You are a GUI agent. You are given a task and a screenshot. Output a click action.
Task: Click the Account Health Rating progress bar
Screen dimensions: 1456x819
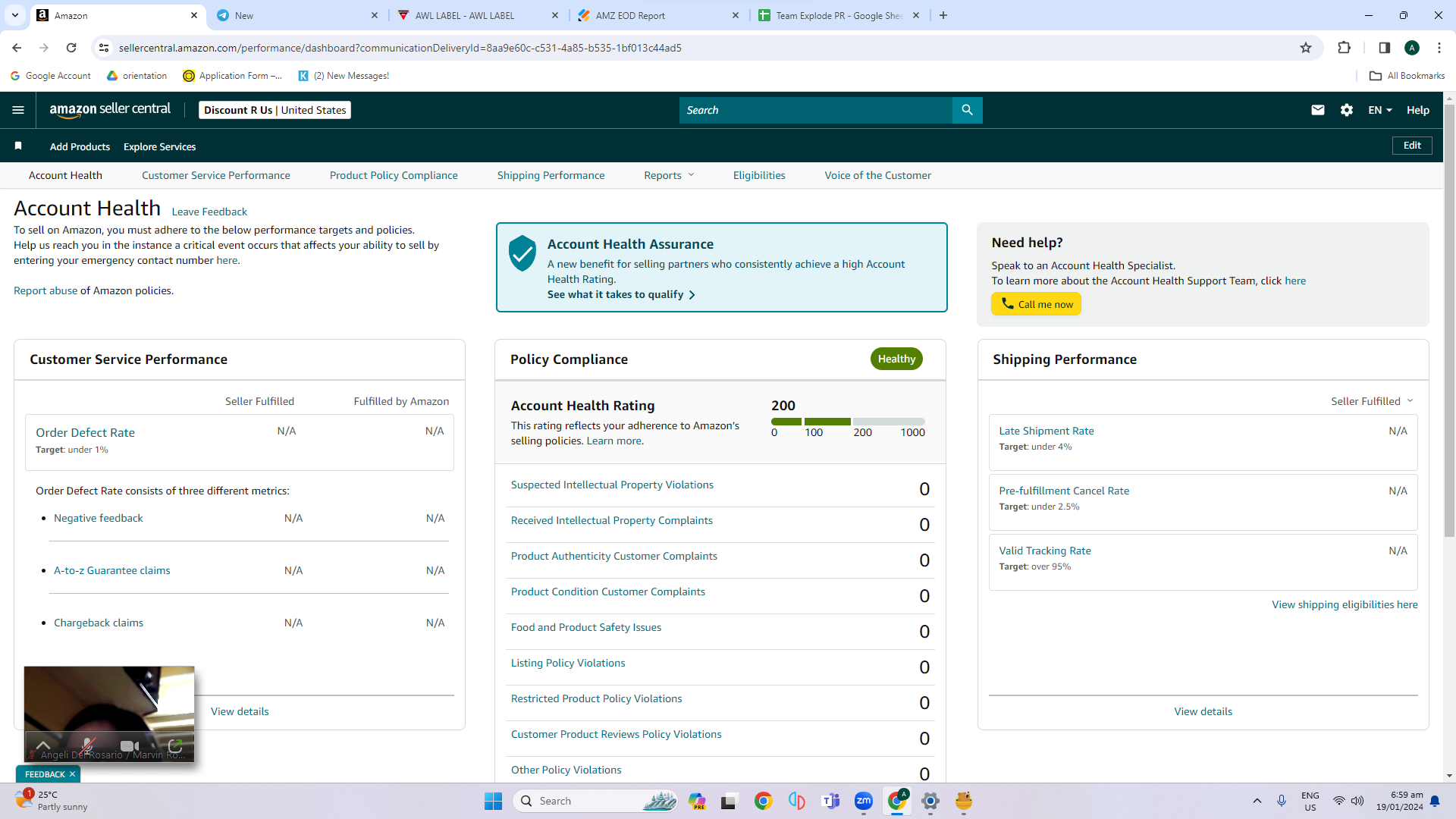[848, 422]
